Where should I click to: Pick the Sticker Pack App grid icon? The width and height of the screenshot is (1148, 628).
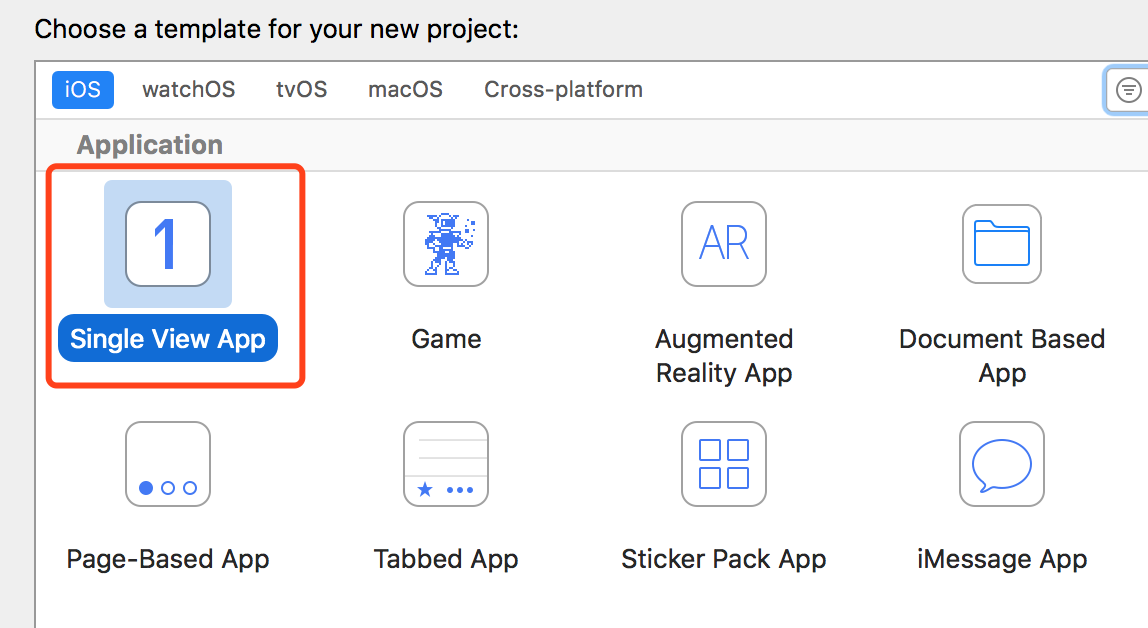(724, 464)
